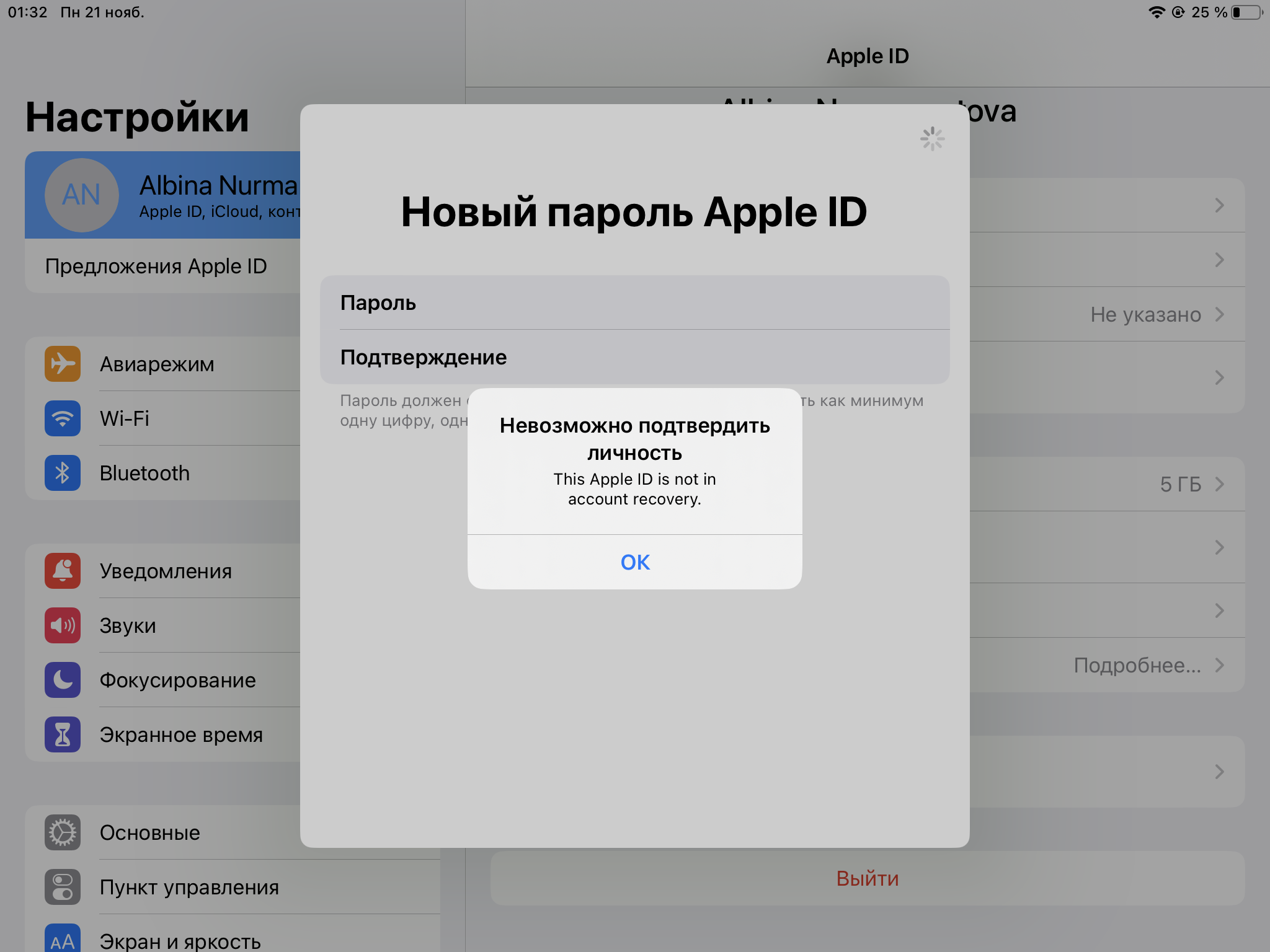Image resolution: width=1270 pixels, height=952 pixels.
Task: Open Фокусирование settings row
Action: click(x=162, y=680)
